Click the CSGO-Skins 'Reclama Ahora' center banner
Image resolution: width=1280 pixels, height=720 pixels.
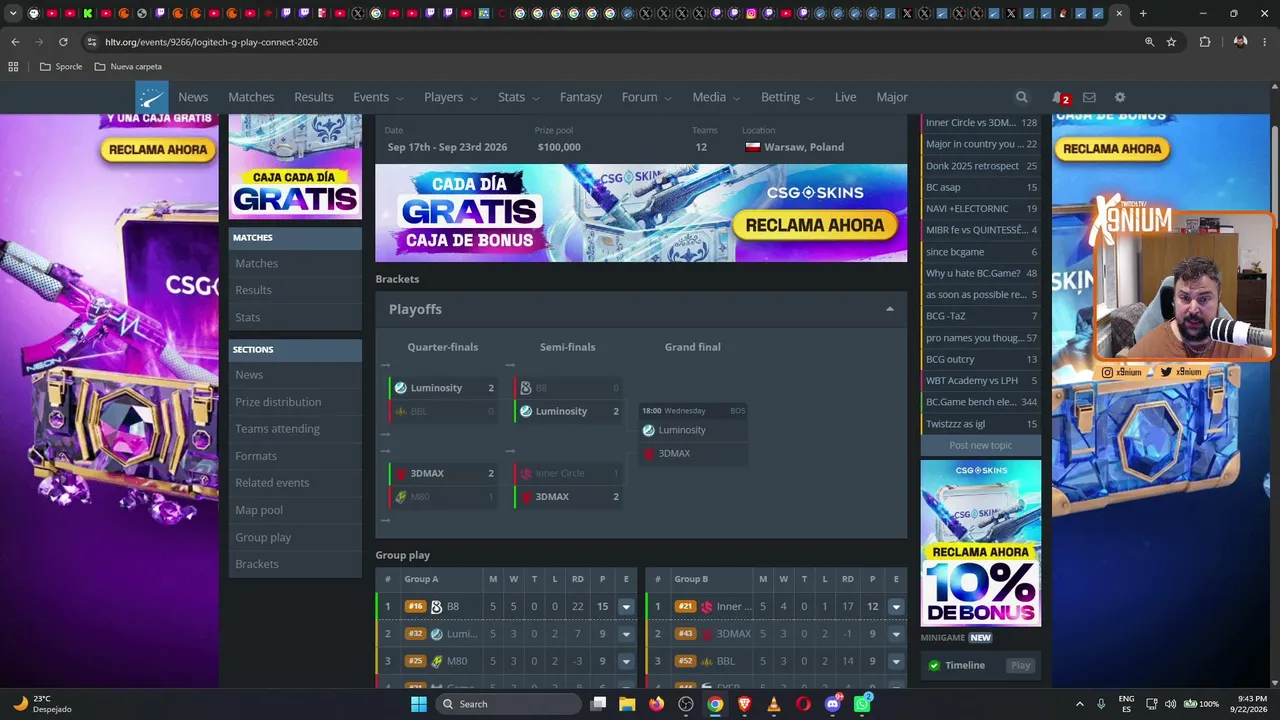point(641,213)
